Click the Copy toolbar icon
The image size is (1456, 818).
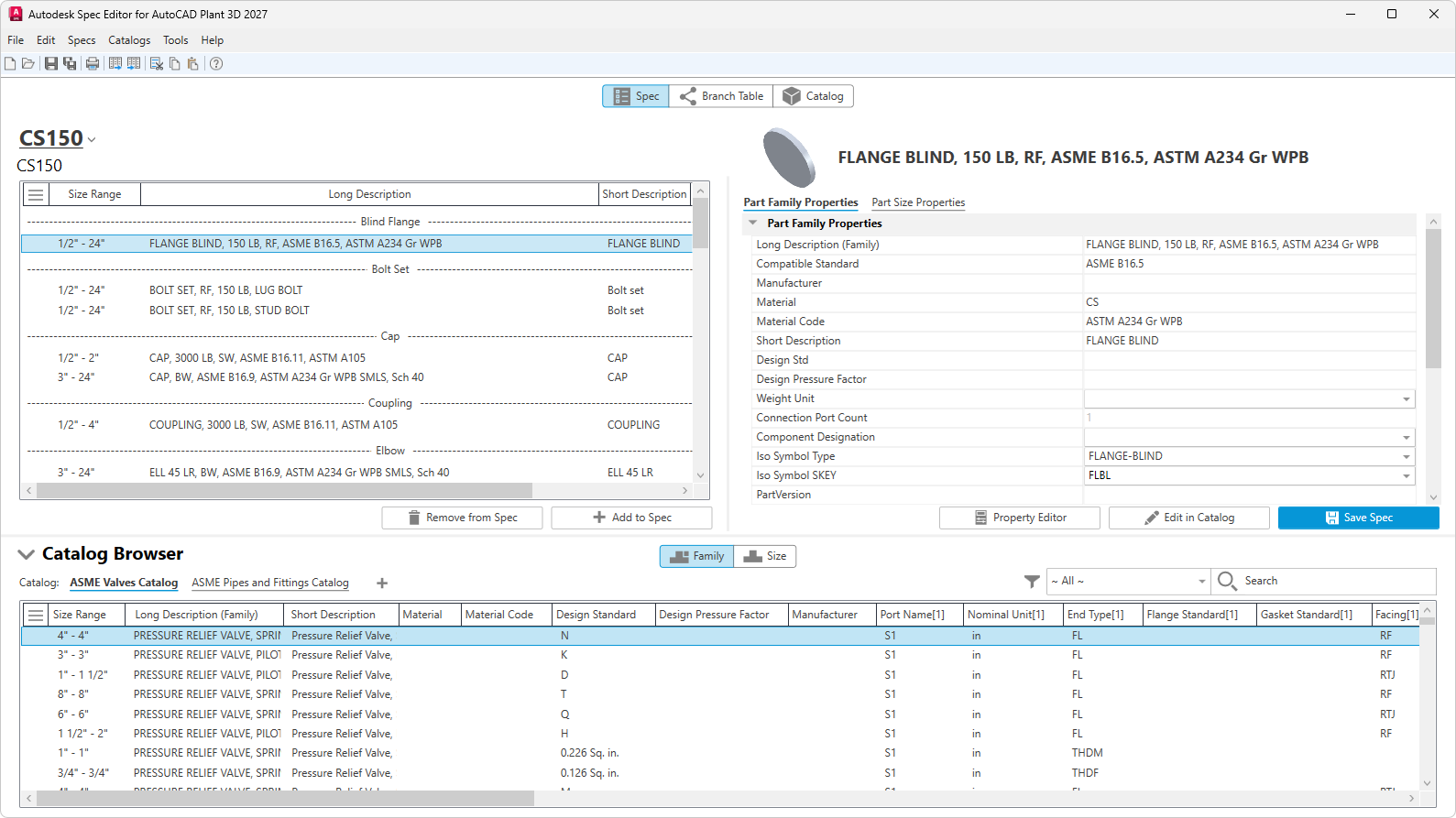[175, 63]
